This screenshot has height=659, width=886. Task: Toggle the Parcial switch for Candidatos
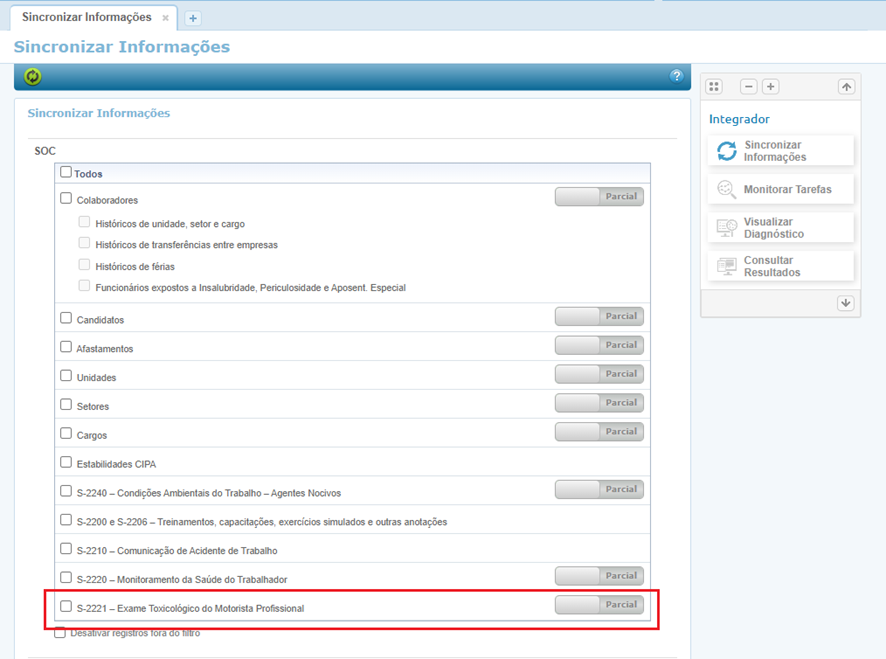[599, 316]
